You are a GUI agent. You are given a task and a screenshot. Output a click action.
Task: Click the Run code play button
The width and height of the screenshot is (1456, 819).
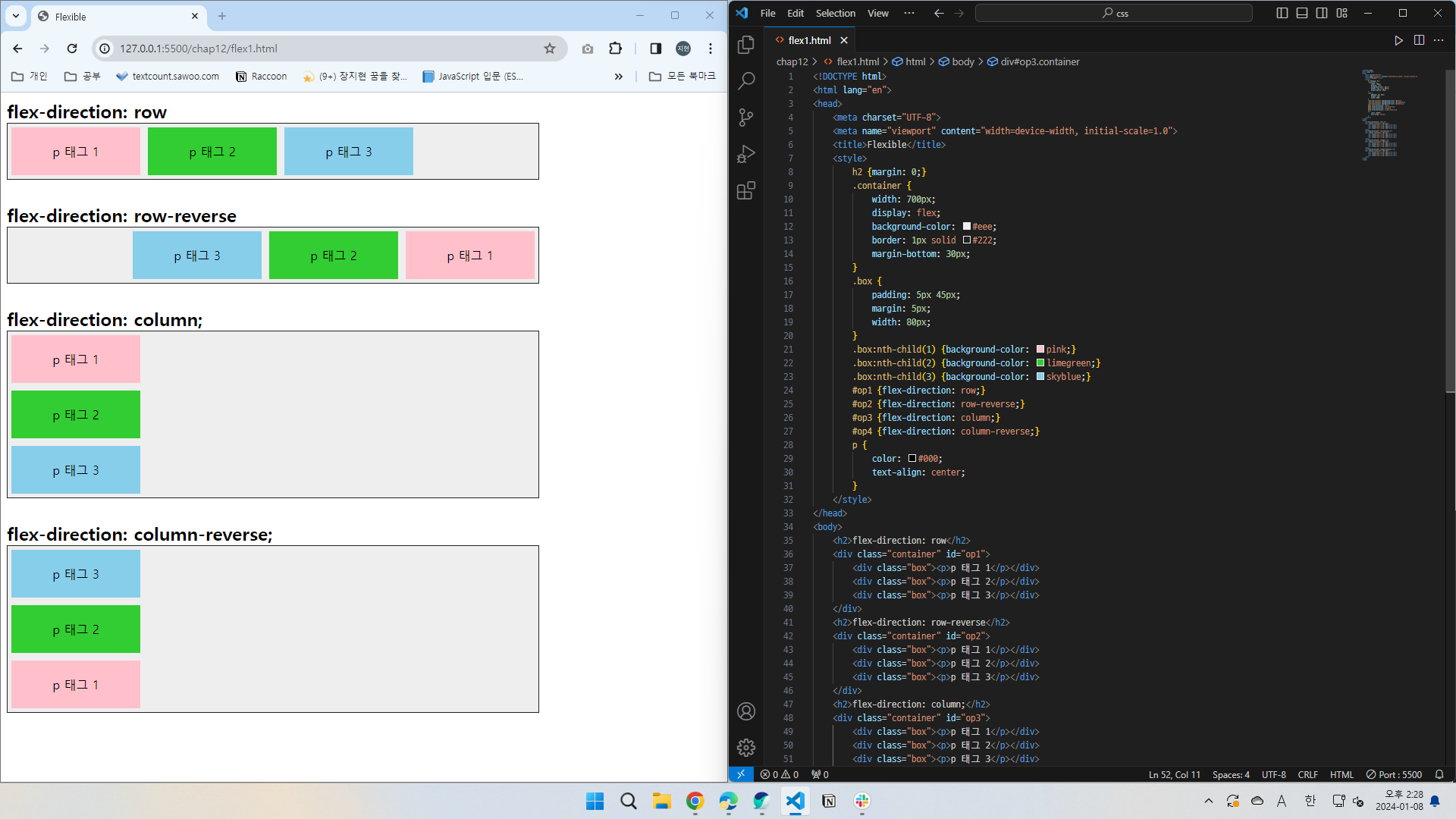click(1398, 40)
